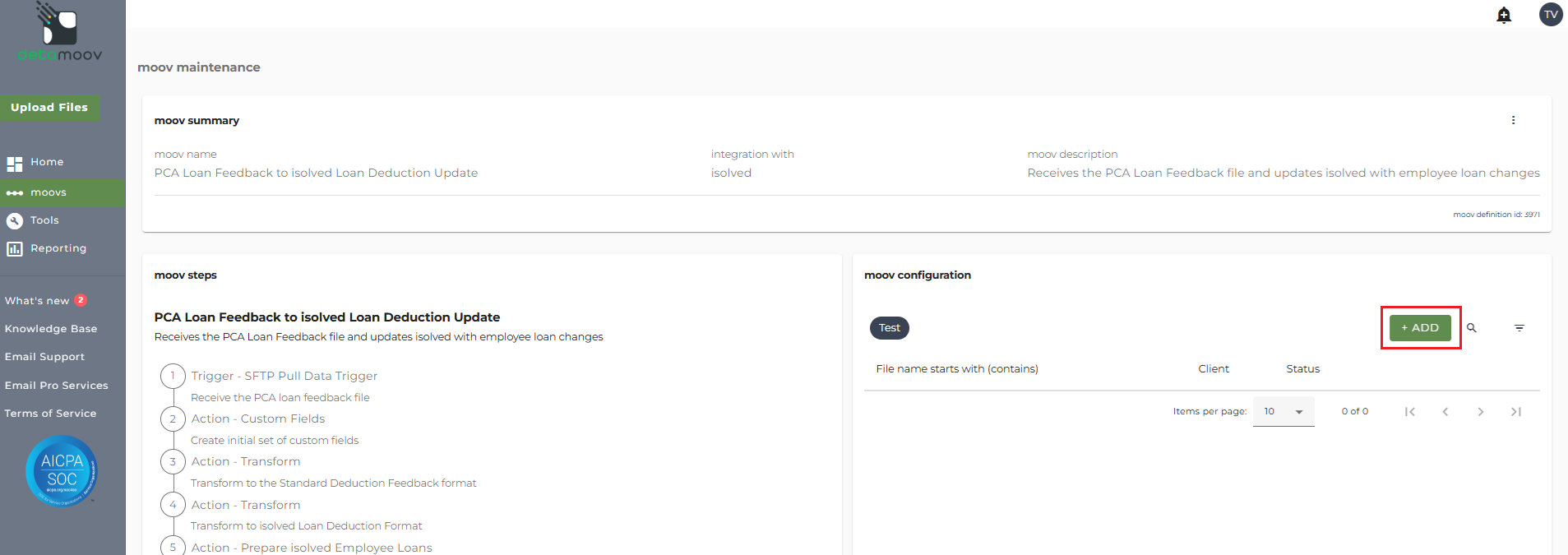
Task: Open Tools in the sidebar
Action: coord(62,220)
